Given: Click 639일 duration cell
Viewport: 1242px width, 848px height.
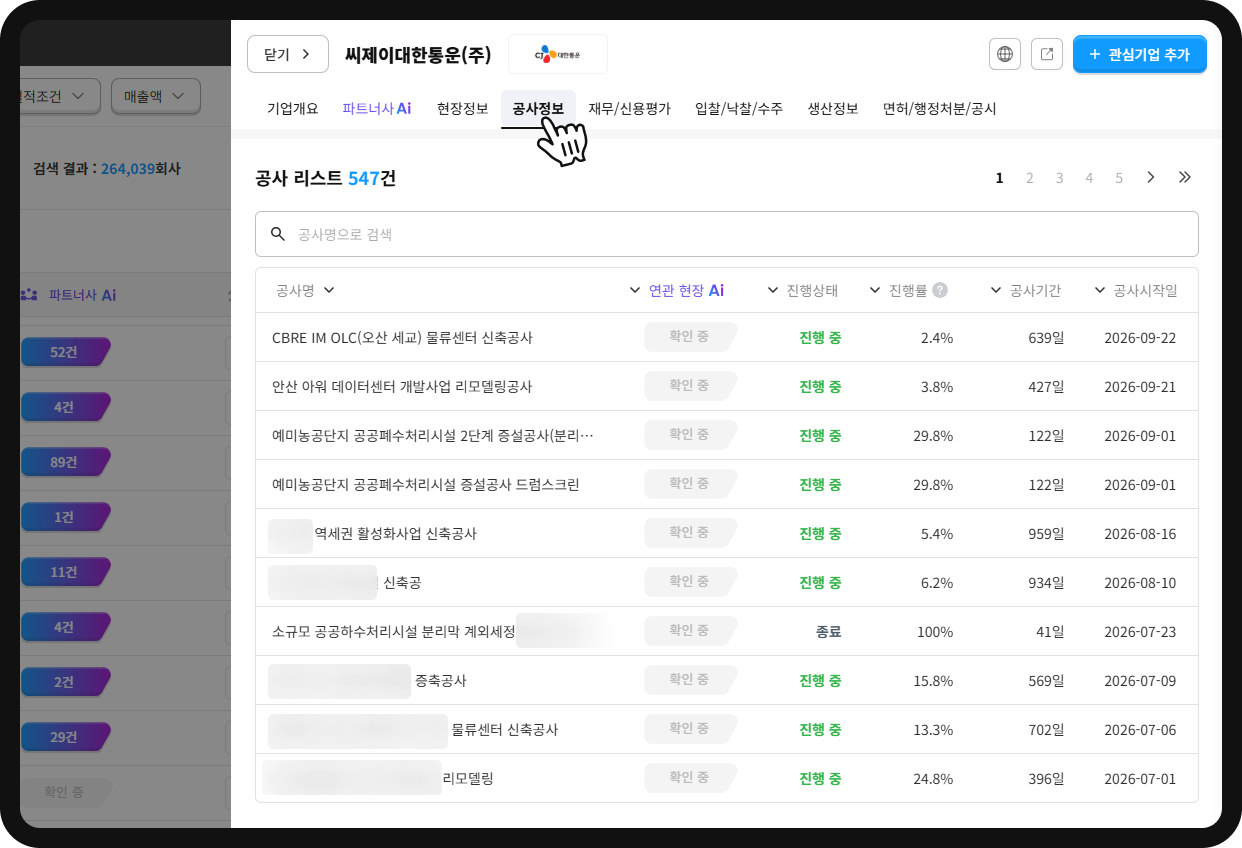Looking at the screenshot, I should (x=1046, y=338).
